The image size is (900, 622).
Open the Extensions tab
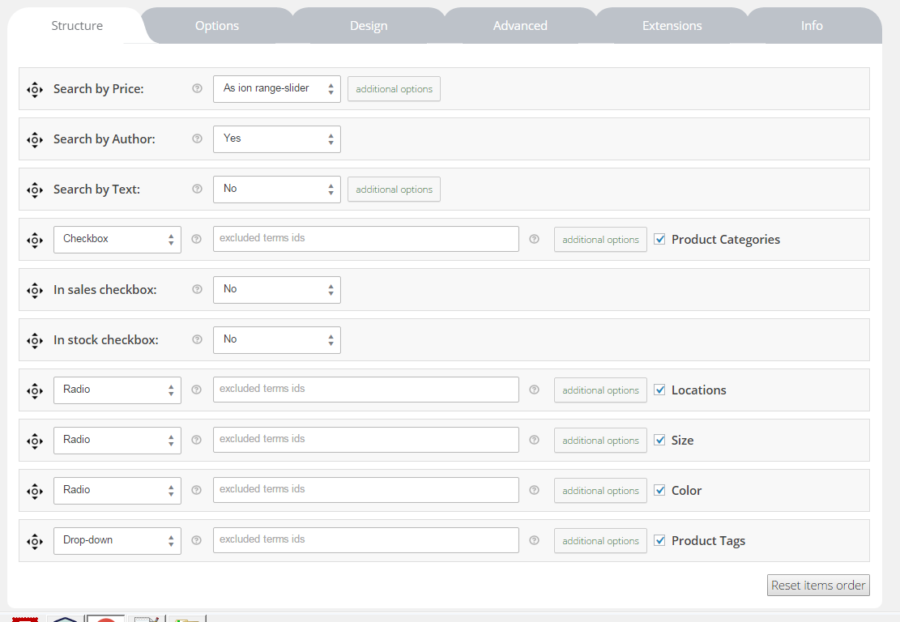[671, 25]
